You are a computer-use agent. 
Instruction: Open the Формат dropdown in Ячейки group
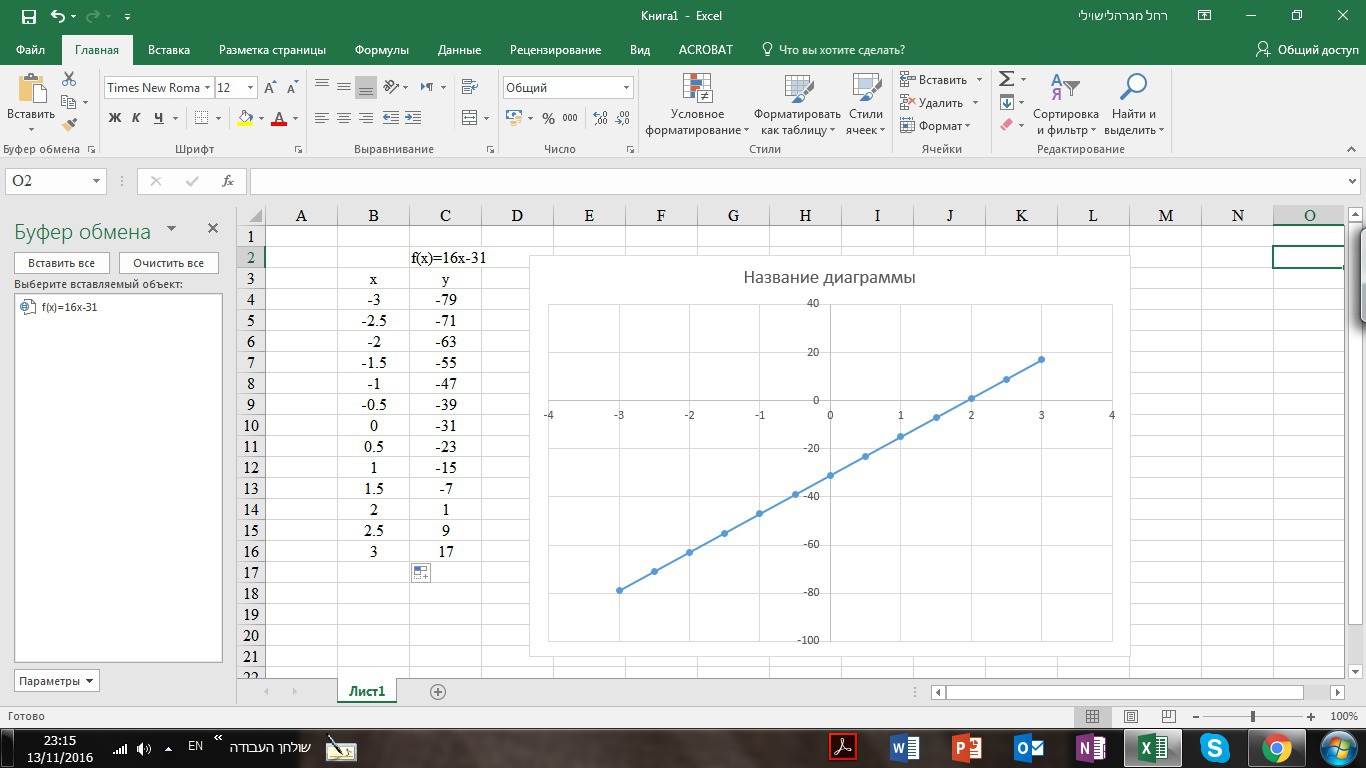click(x=935, y=126)
